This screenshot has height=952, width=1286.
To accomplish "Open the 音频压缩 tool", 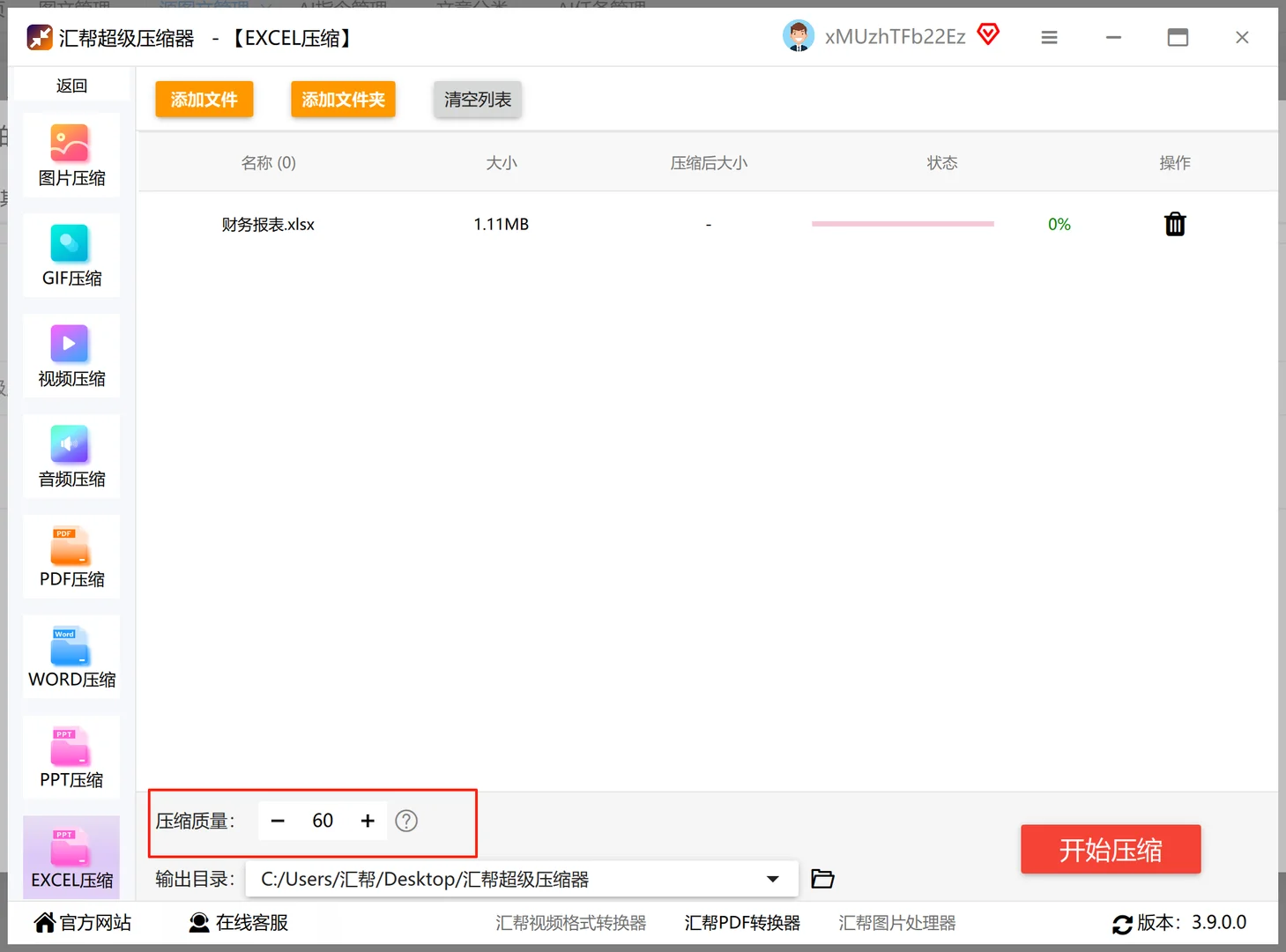I will point(71,456).
